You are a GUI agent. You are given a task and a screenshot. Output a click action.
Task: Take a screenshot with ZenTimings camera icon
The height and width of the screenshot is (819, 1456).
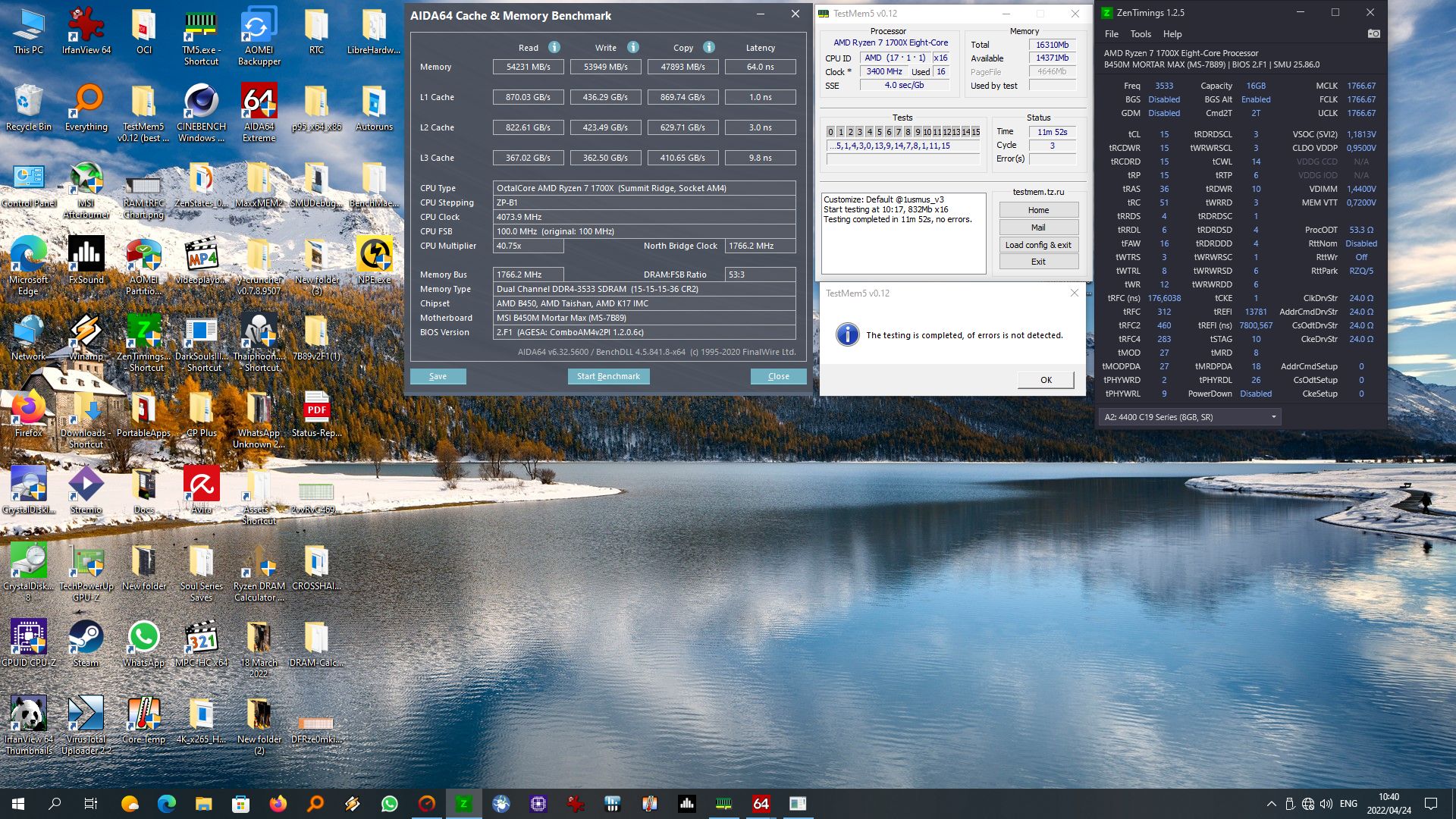pos(1373,33)
